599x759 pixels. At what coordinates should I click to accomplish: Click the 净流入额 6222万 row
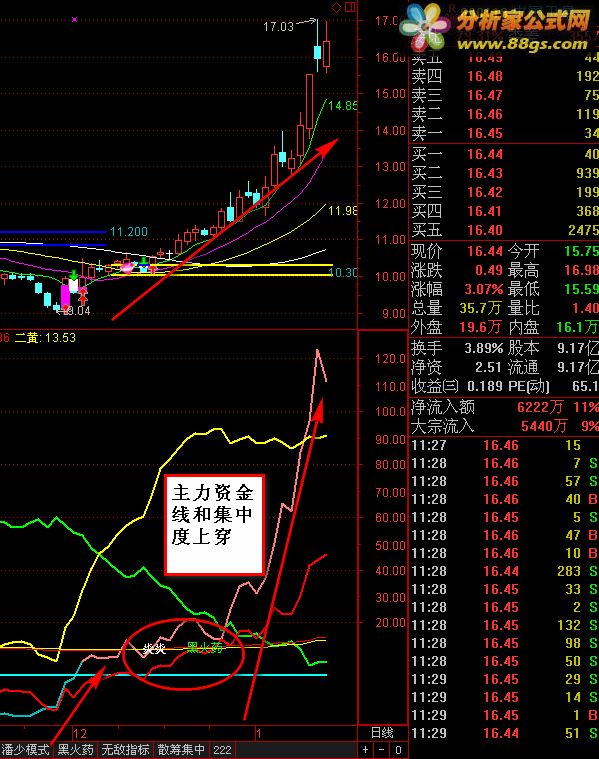tap(505, 407)
